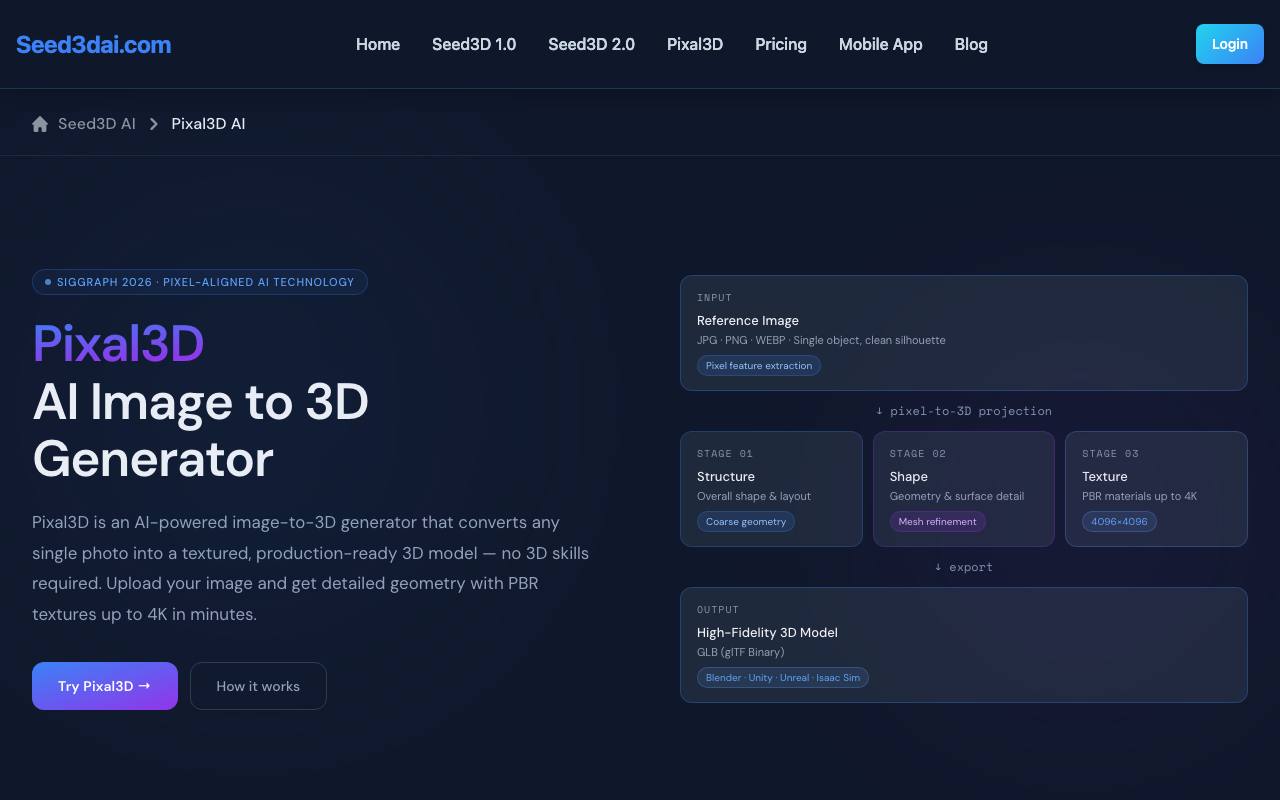Screen dimensions: 1280x800
Task: Go to the Home nav item
Action: tap(378, 44)
